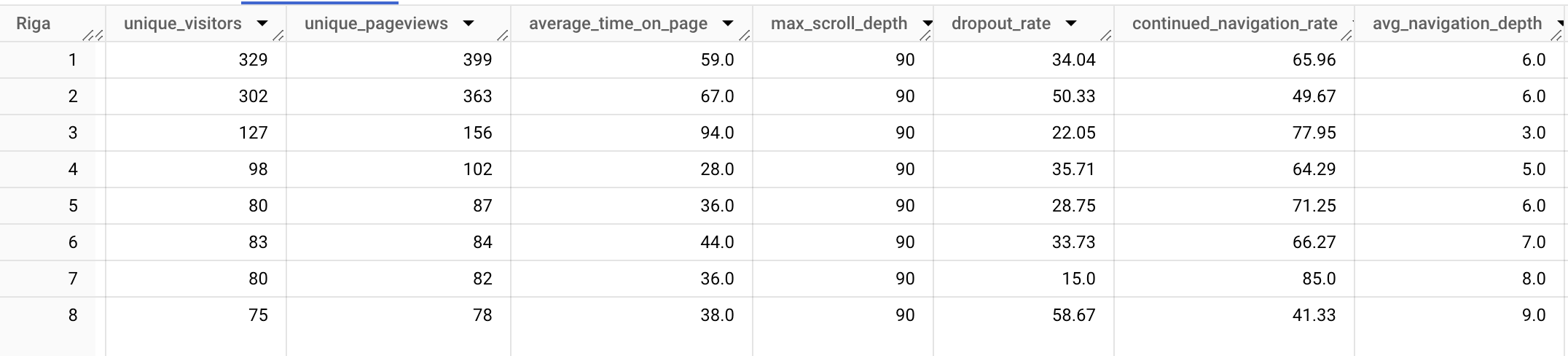Click resize handle of unique_visitors column
Viewport: 1568px width, 356px height.
[x=278, y=35]
